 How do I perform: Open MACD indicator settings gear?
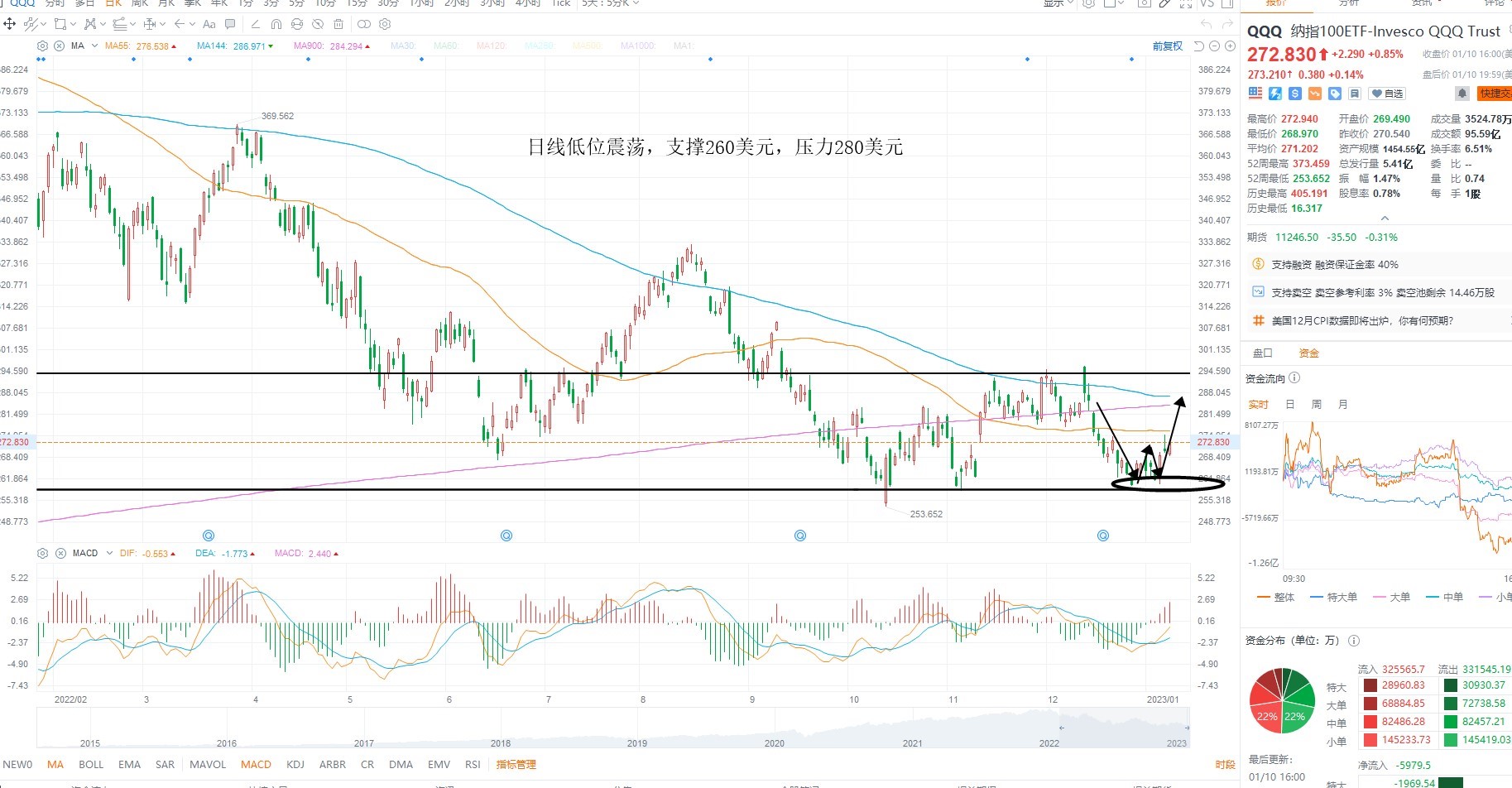(x=43, y=553)
